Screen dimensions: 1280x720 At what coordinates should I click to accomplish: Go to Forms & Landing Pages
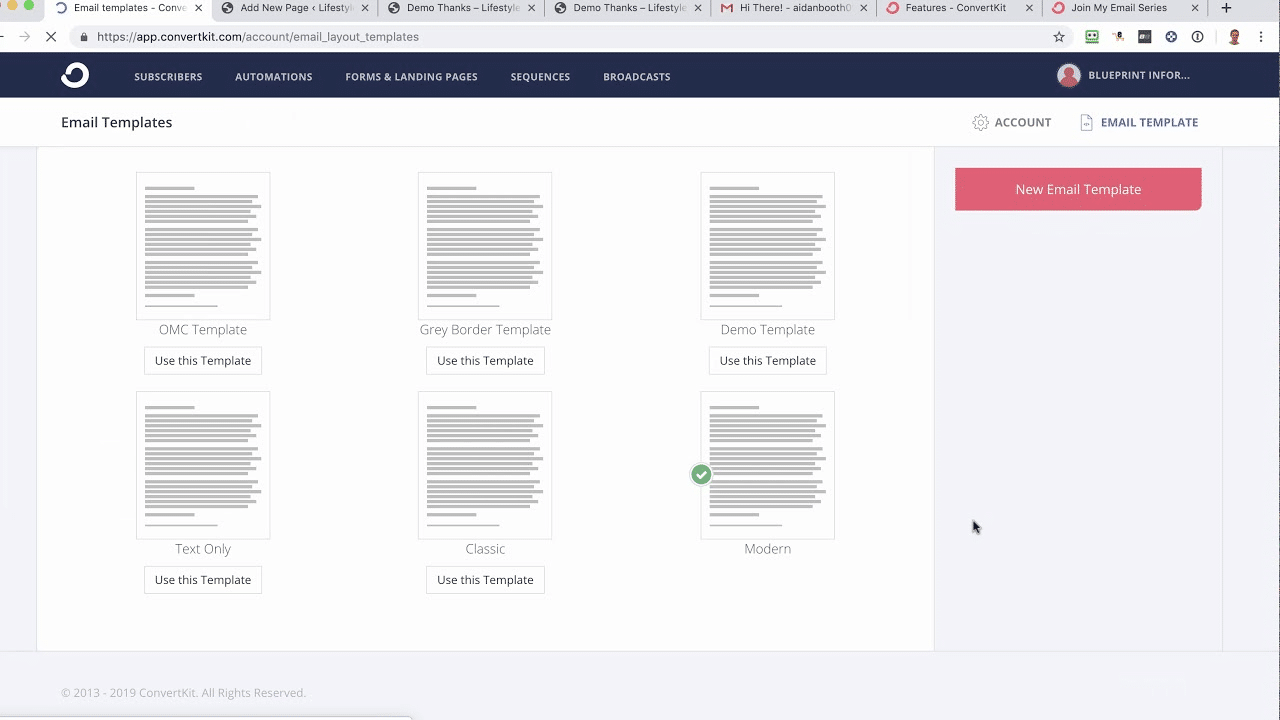(411, 77)
